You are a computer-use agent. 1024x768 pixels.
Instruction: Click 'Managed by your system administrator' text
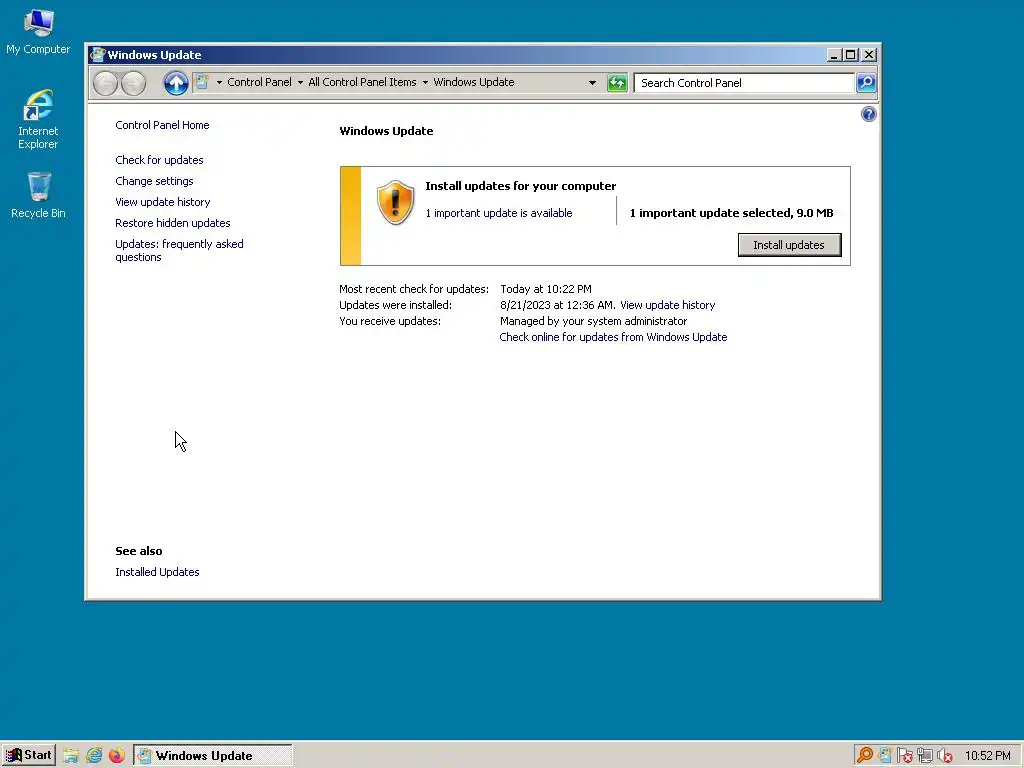point(593,321)
